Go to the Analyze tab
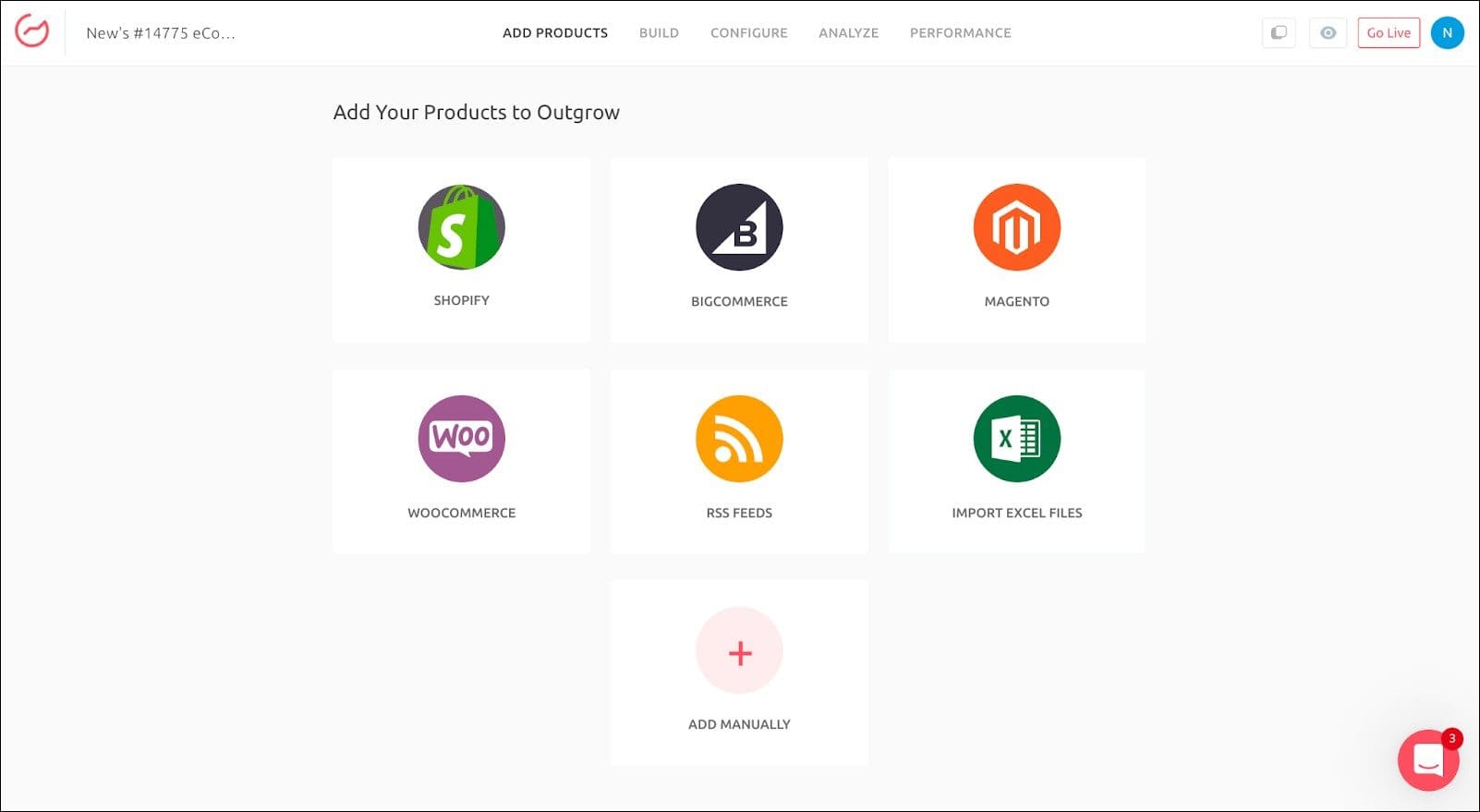The image size is (1480, 812). (848, 33)
